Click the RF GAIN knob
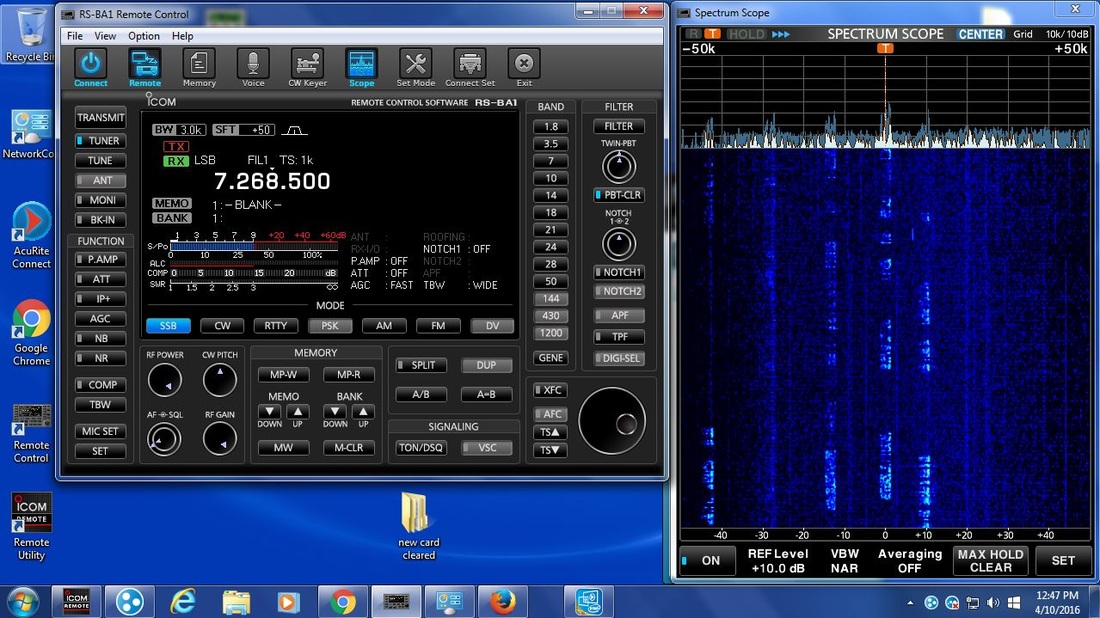 click(220, 439)
